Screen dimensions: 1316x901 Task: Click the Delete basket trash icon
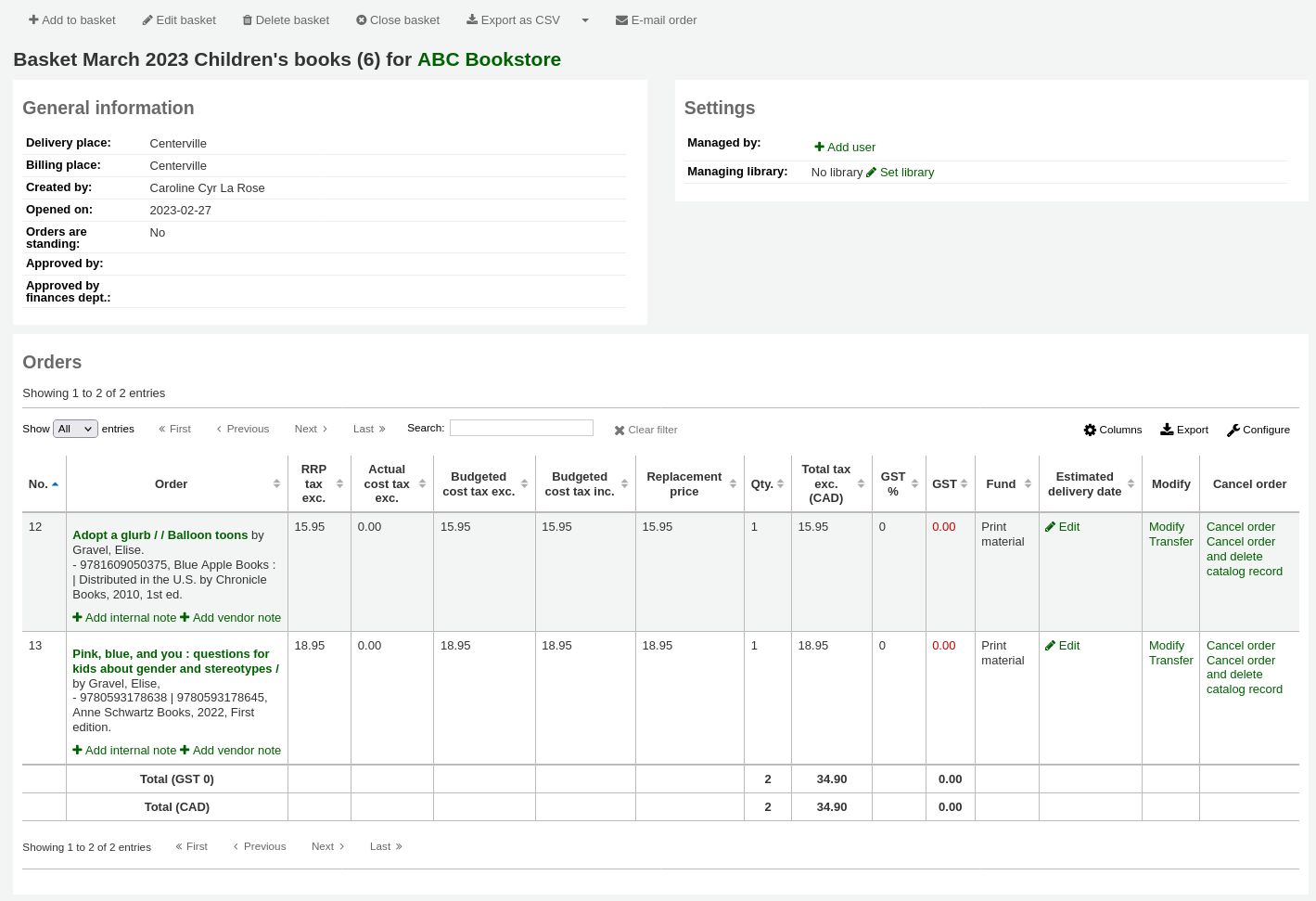248,19
